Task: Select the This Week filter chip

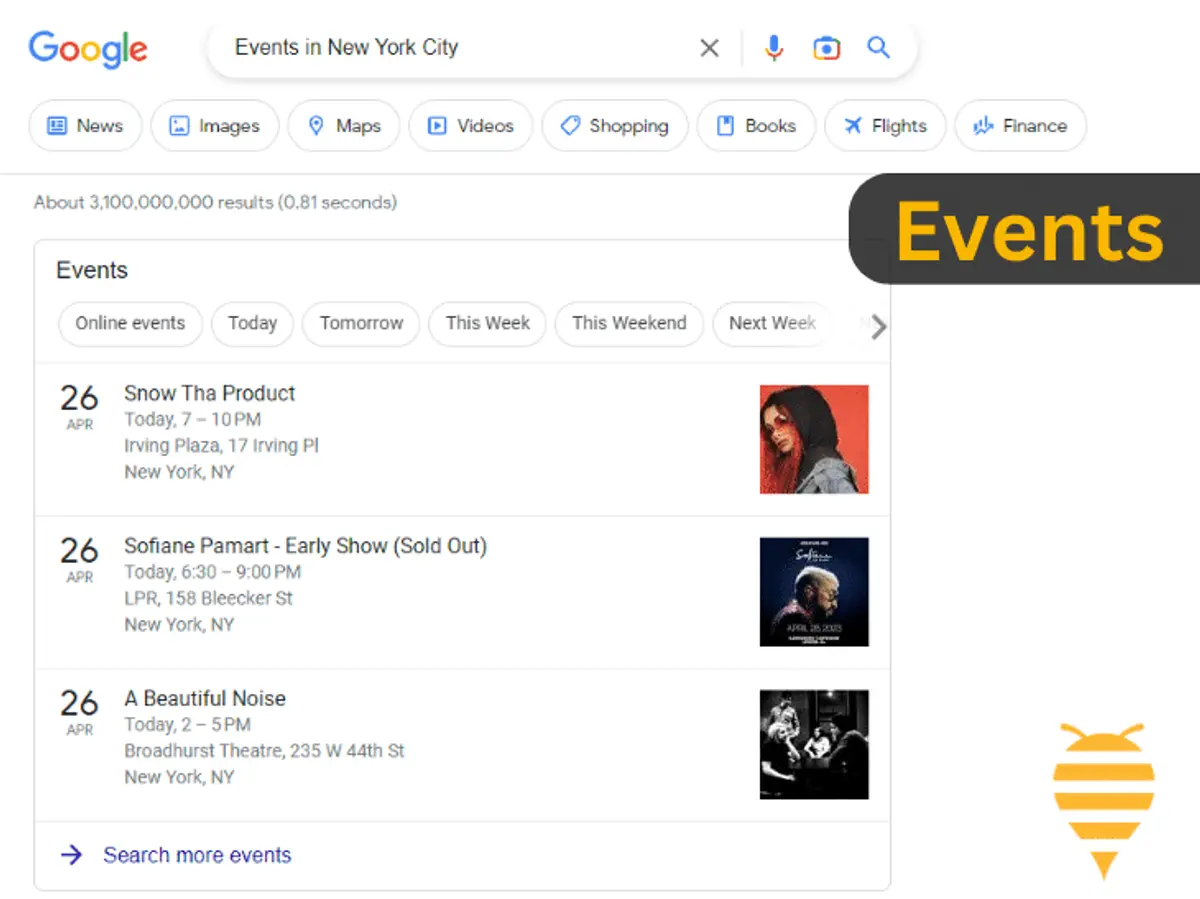Action: (x=487, y=324)
